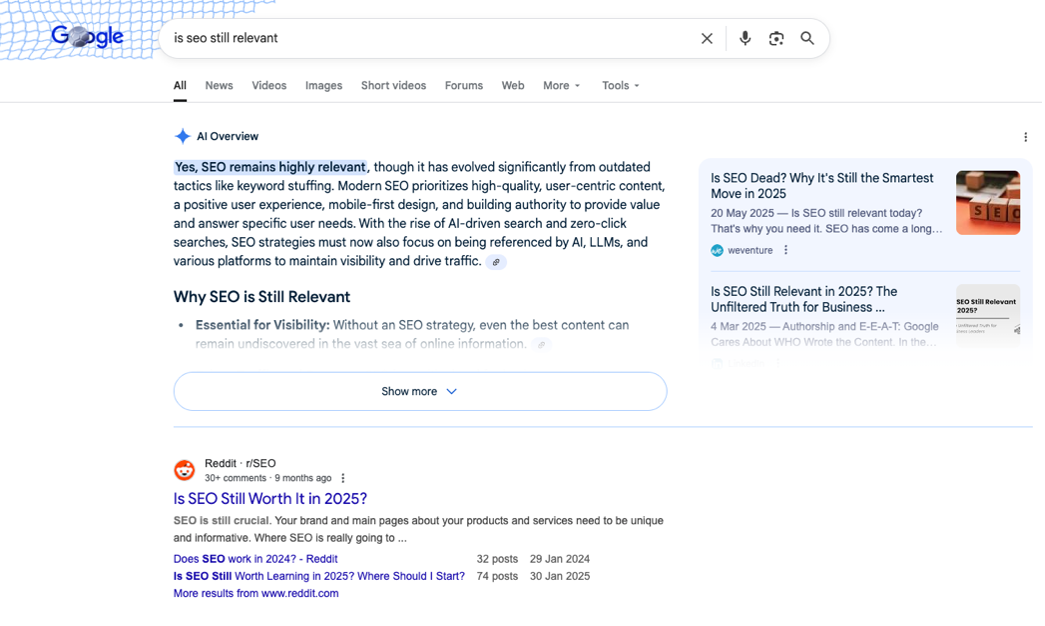Click the SEO blocks article thumbnail
The height and width of the screenshot is (626, 1045).
pyautogui.click(x=987, y=203)
